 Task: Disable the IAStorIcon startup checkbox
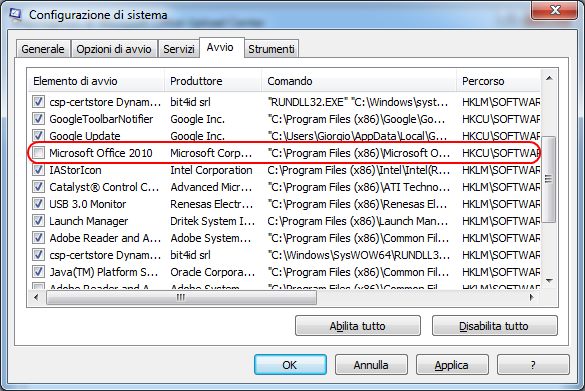pyautogui.click(x=38, y=170)
